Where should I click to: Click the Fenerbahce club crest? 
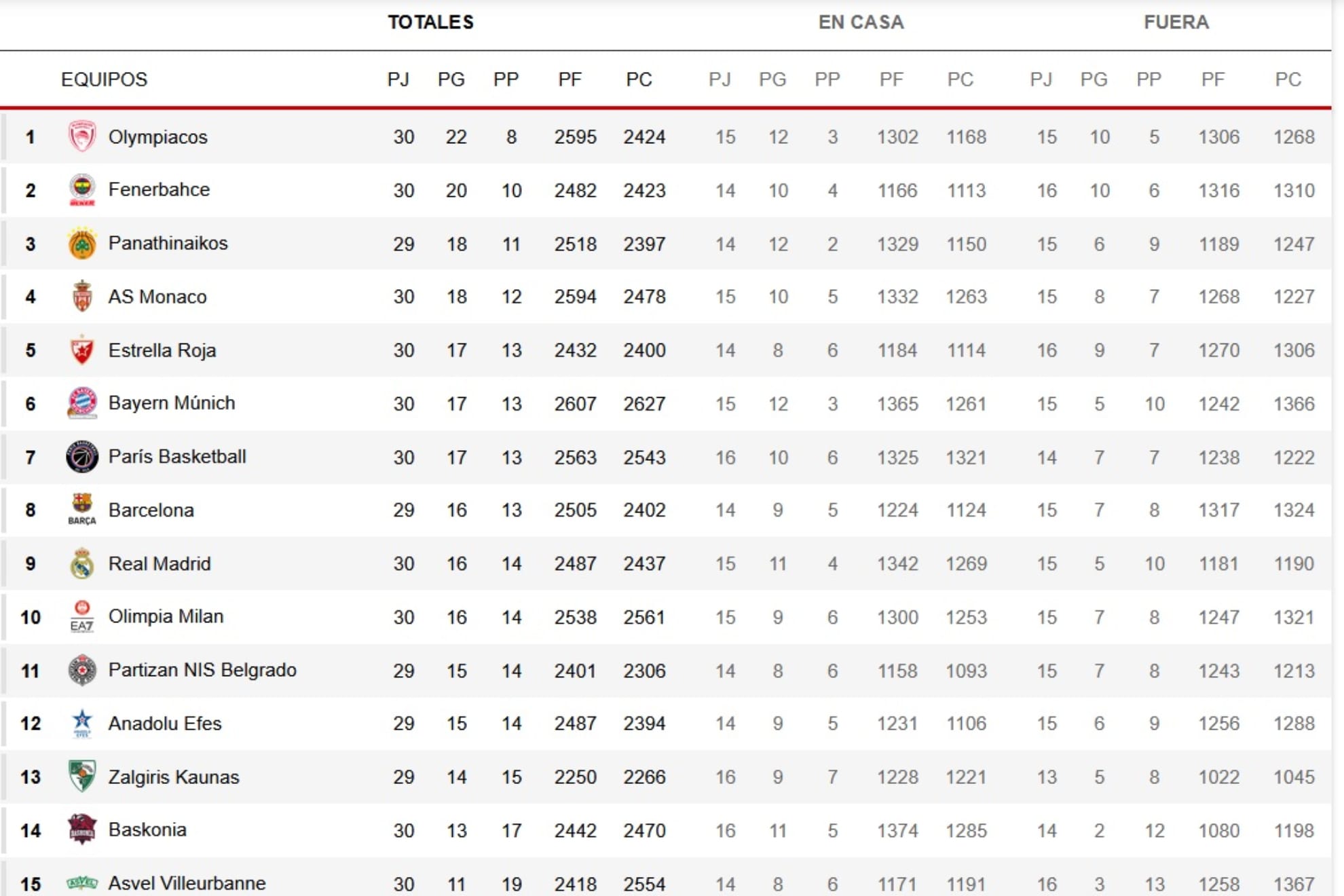82,190
